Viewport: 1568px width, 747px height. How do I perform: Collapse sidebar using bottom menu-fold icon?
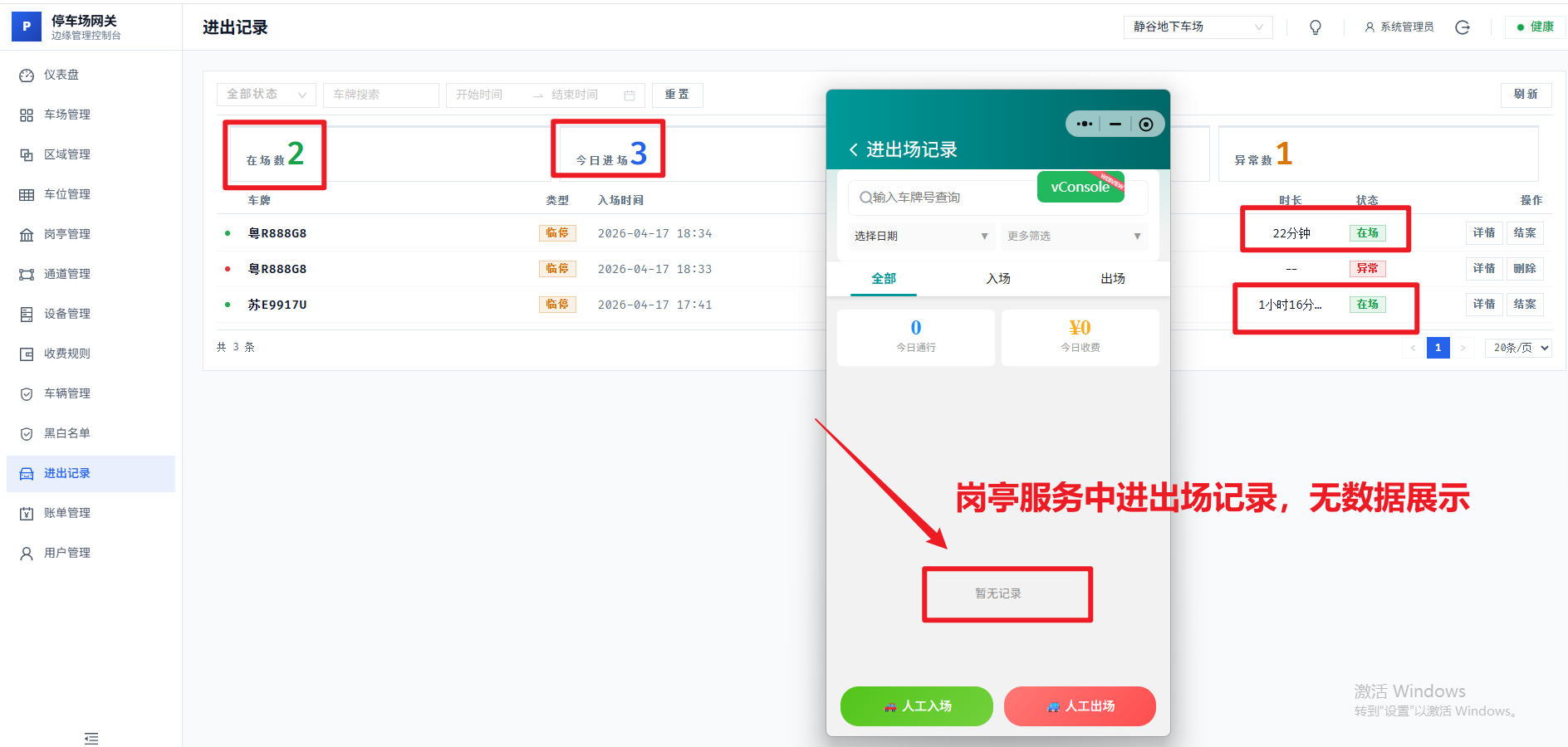(x=91, y=738)
